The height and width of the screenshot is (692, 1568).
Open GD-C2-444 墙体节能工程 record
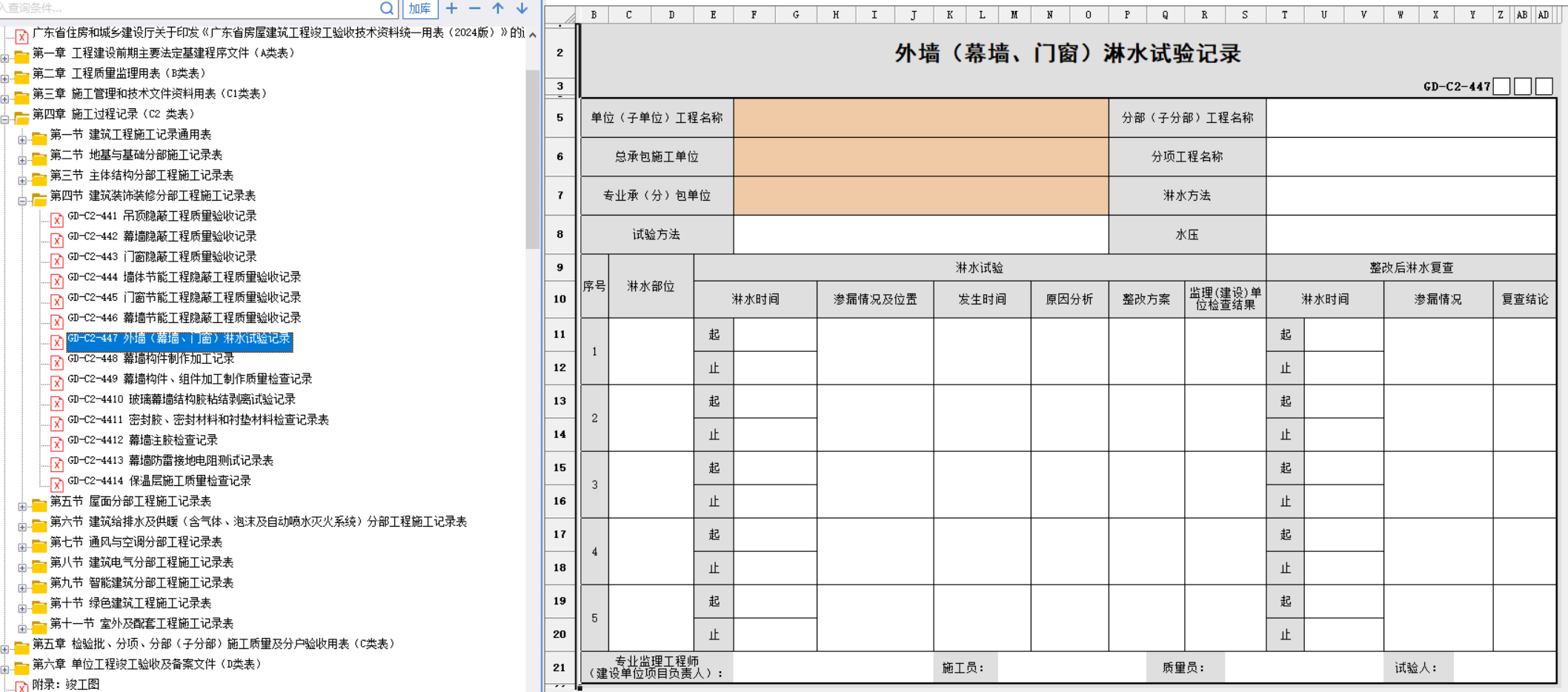(184, 276)
